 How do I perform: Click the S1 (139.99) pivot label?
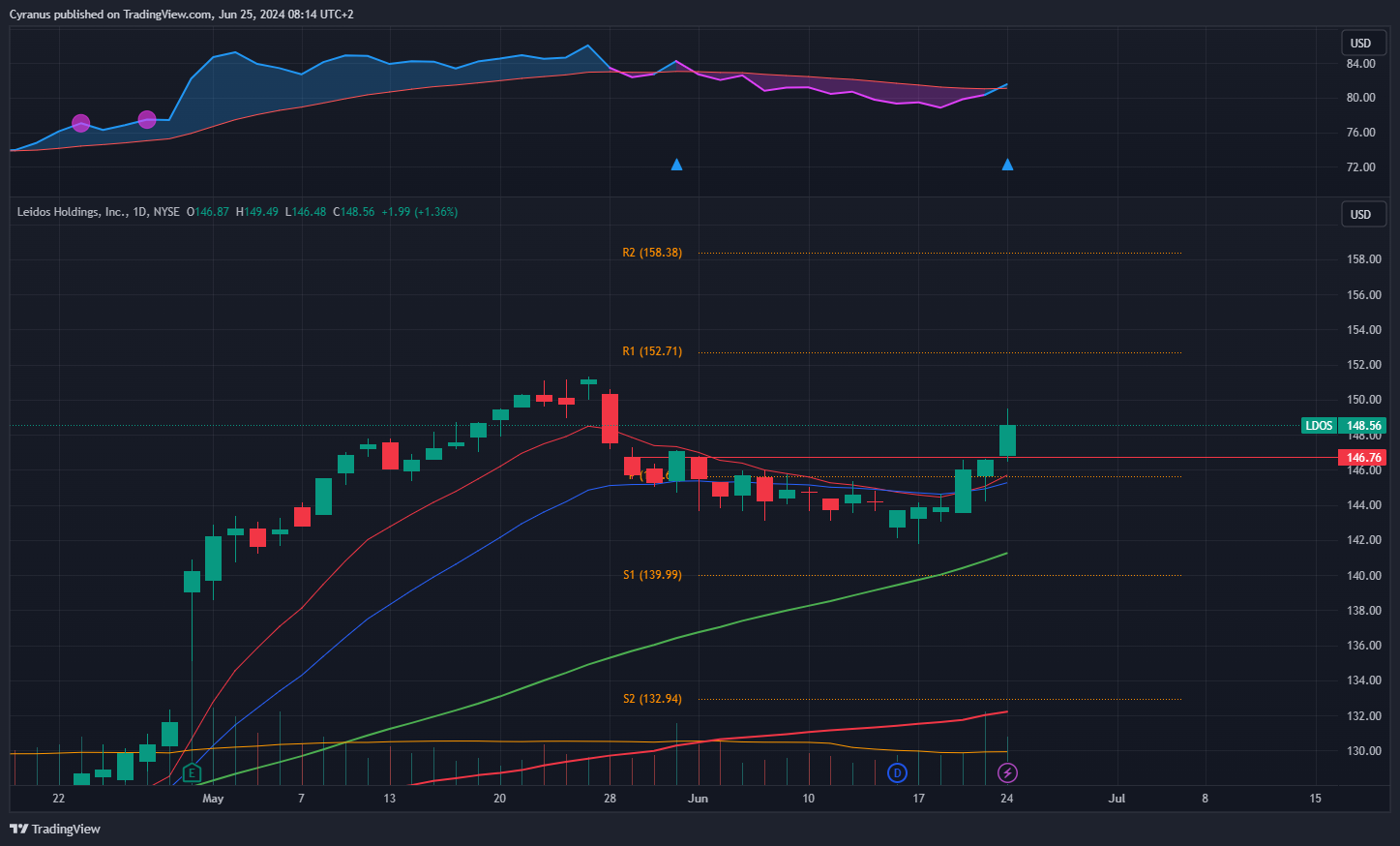pyautogui.click(x=652, y=575)
